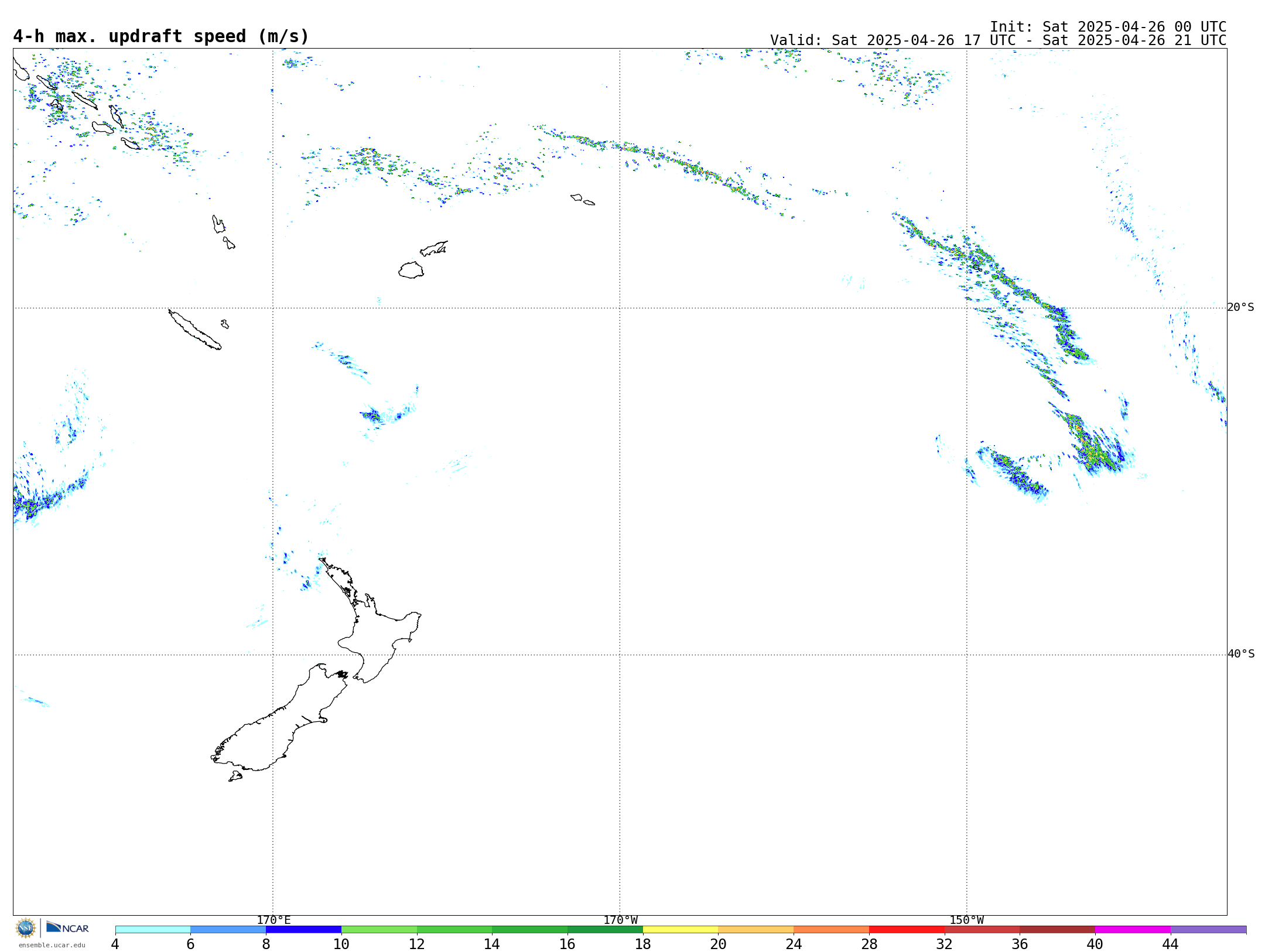Click the colorbar tick label 10
This screenshot has width=1265, height=952.
click(x=341, y=944)
